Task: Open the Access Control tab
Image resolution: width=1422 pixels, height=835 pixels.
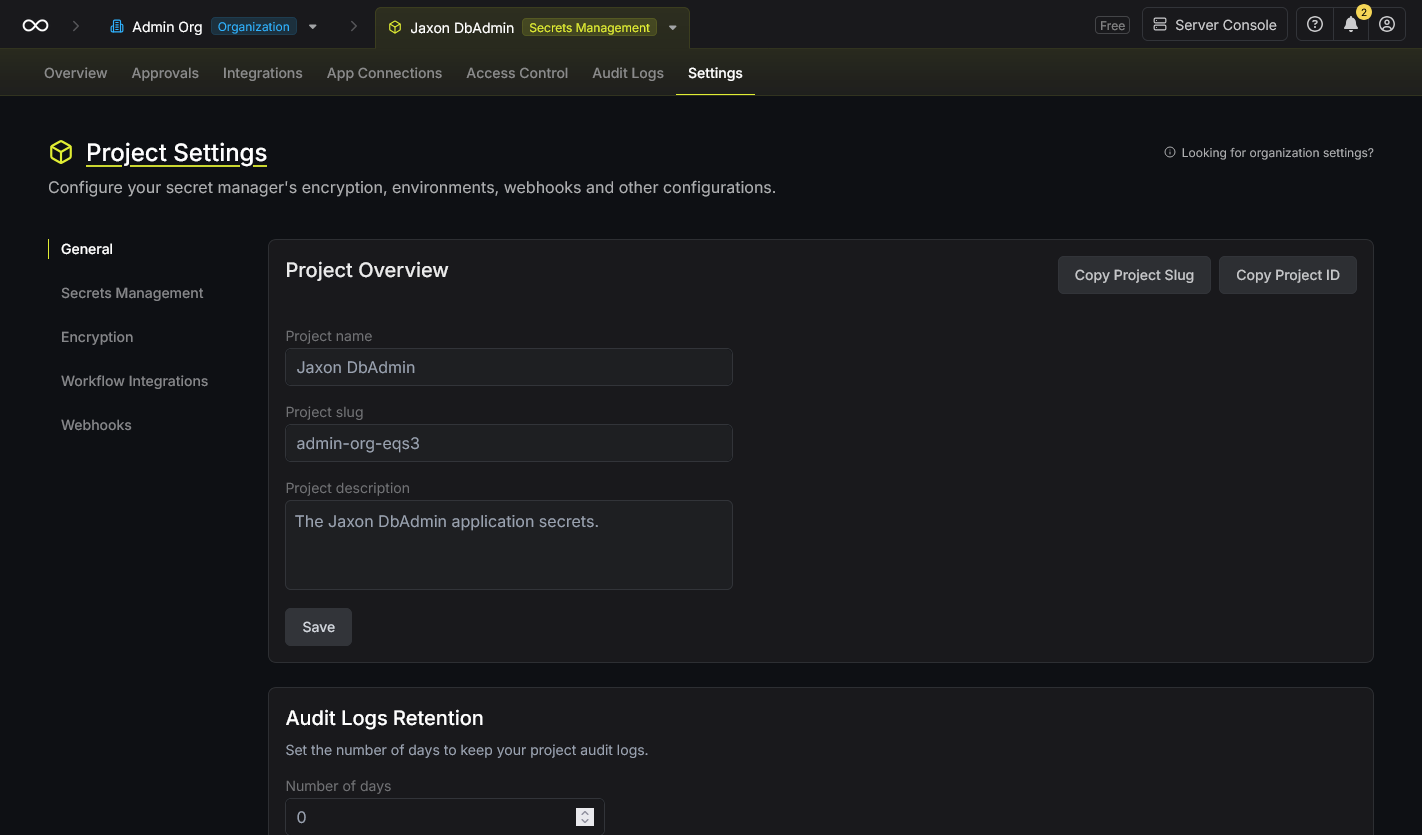Action: (517, 72)
